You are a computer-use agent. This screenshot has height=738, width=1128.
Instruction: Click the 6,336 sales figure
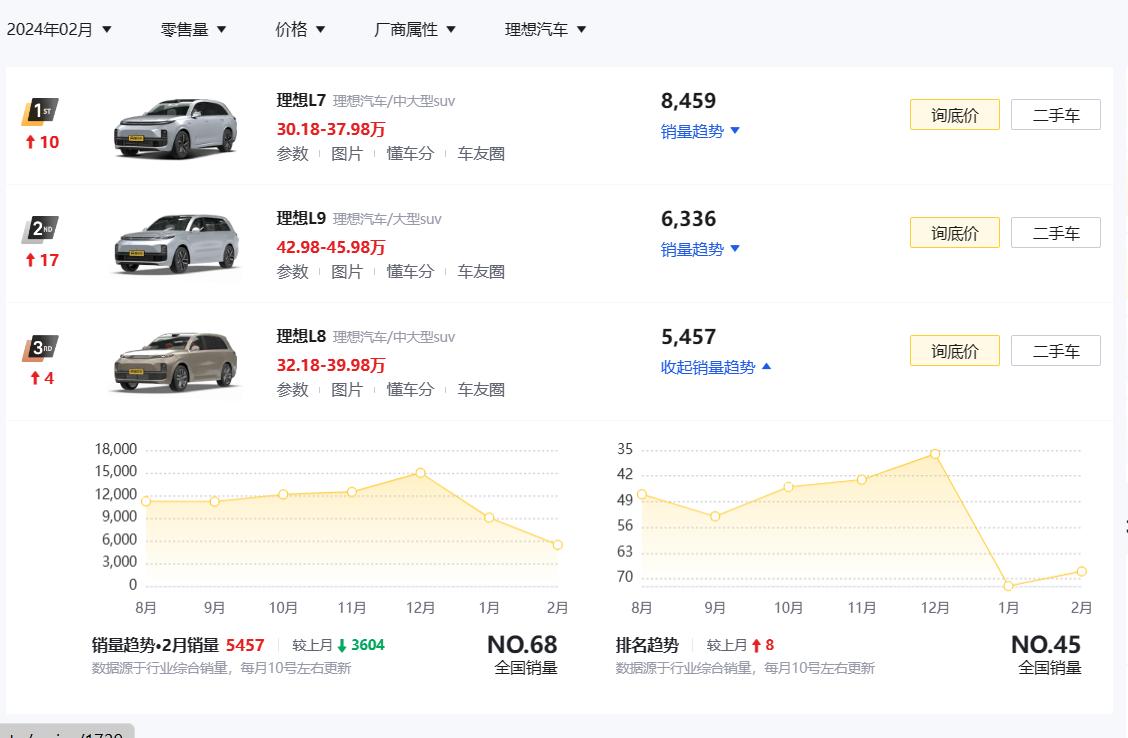688,219
